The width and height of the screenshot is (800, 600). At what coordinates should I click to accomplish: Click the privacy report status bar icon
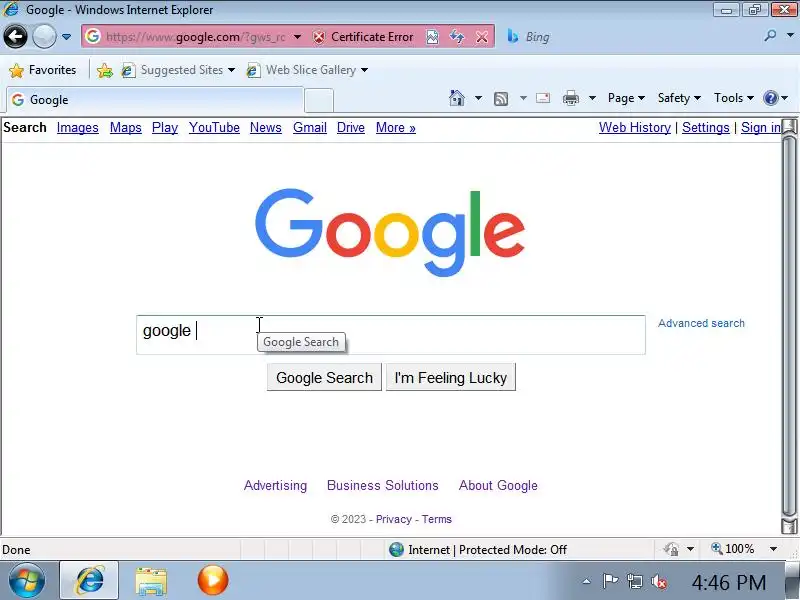(x=671, y=549)
